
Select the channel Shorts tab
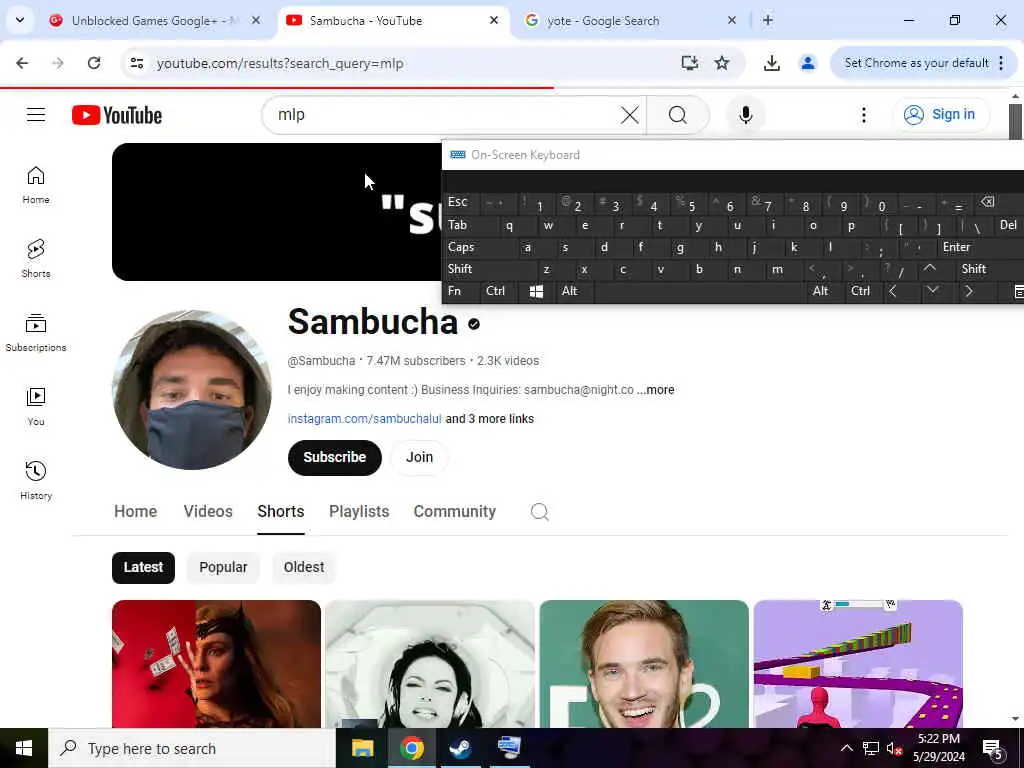tap(281, 511)
